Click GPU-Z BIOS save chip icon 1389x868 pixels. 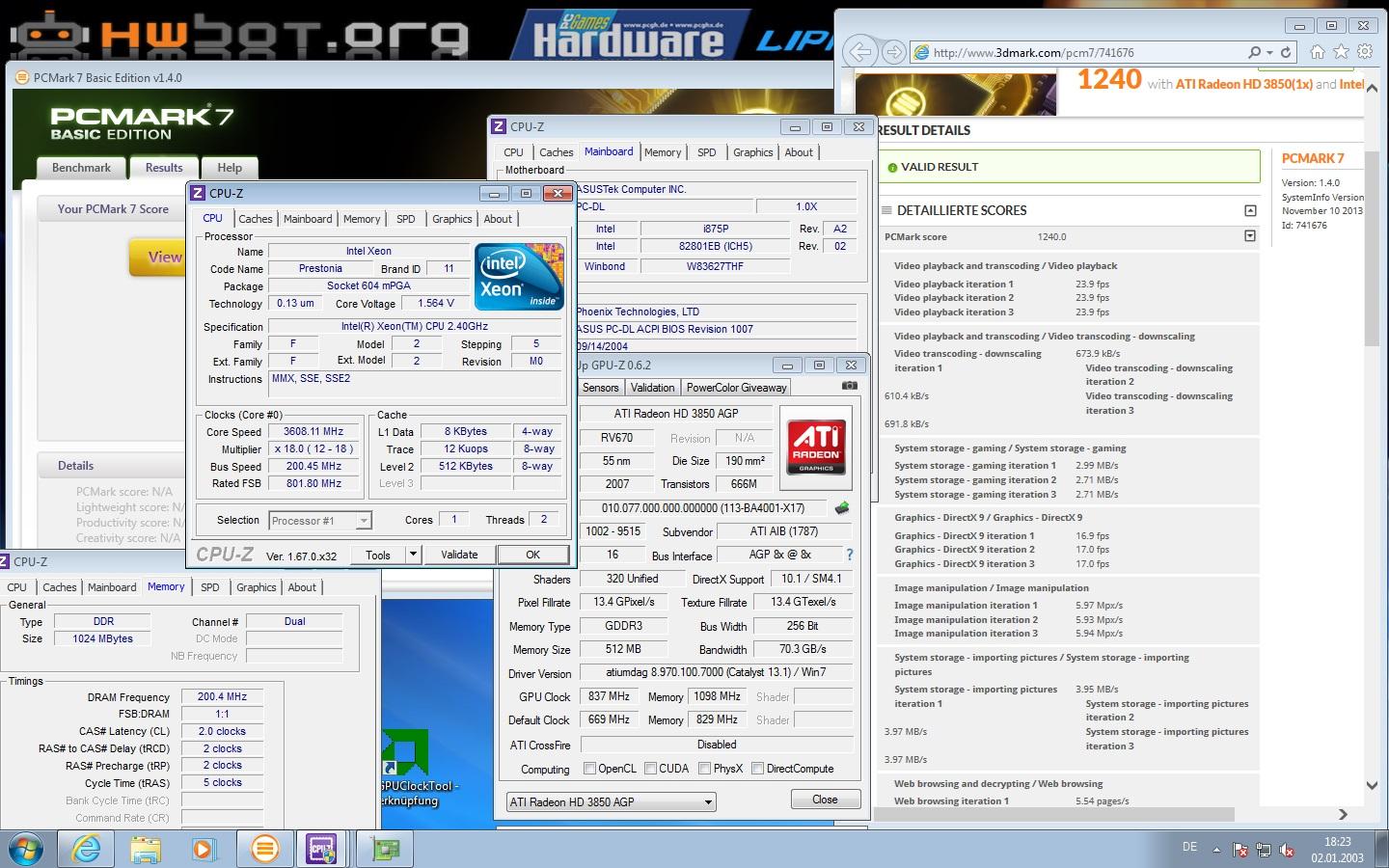(x=842, y=507)
